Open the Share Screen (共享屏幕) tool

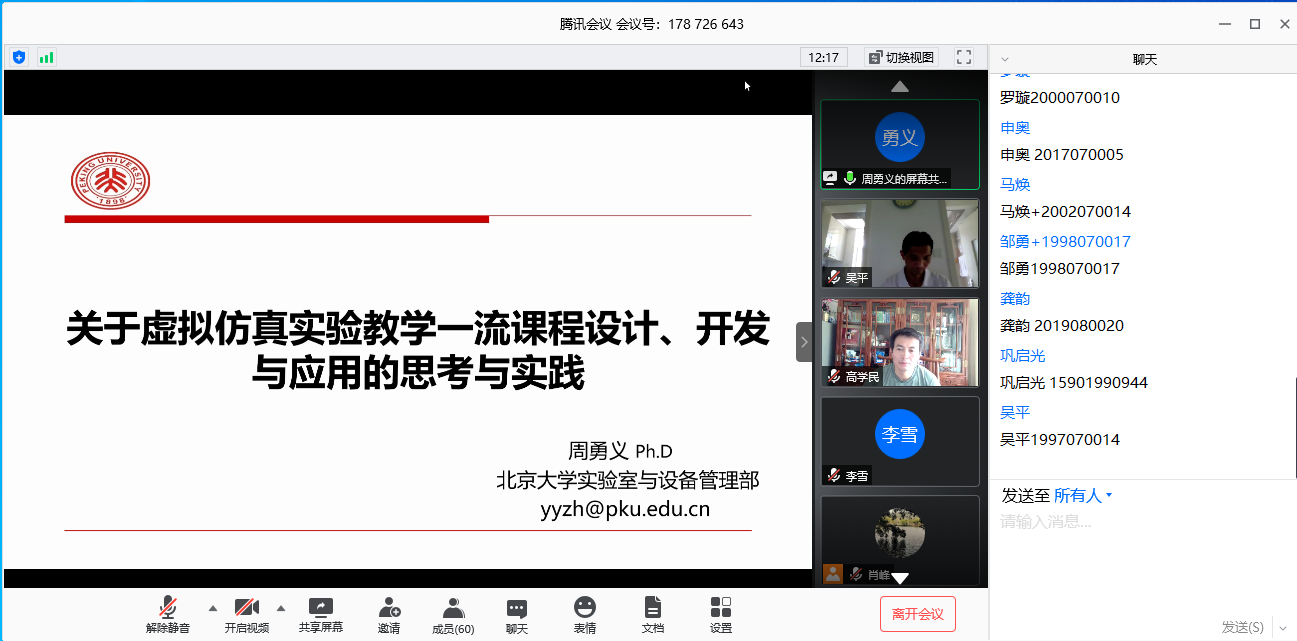pos(320,614)
